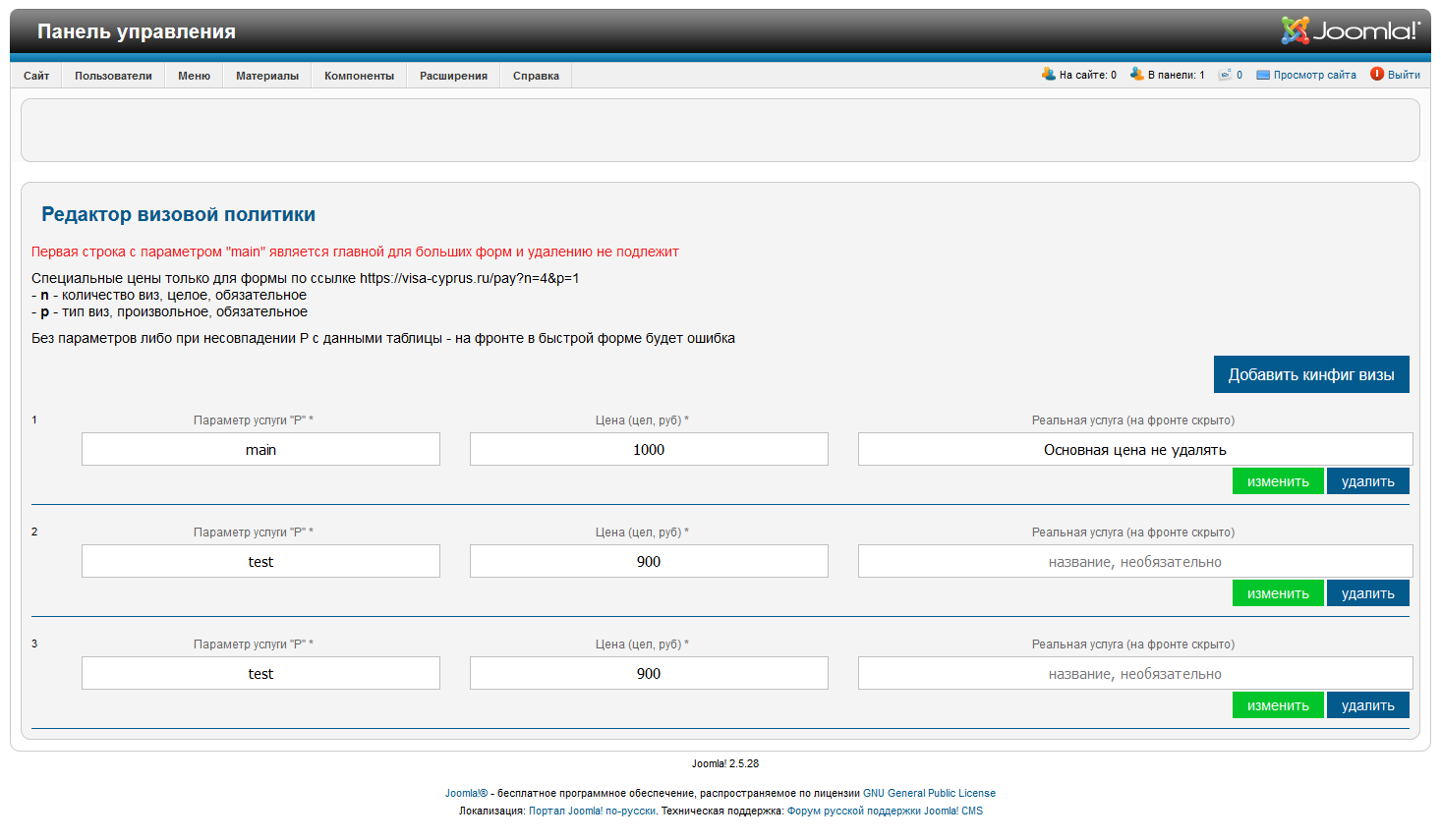
Task: Open 'Портал Joomla! по-русски' link
Action: [592, 811]
